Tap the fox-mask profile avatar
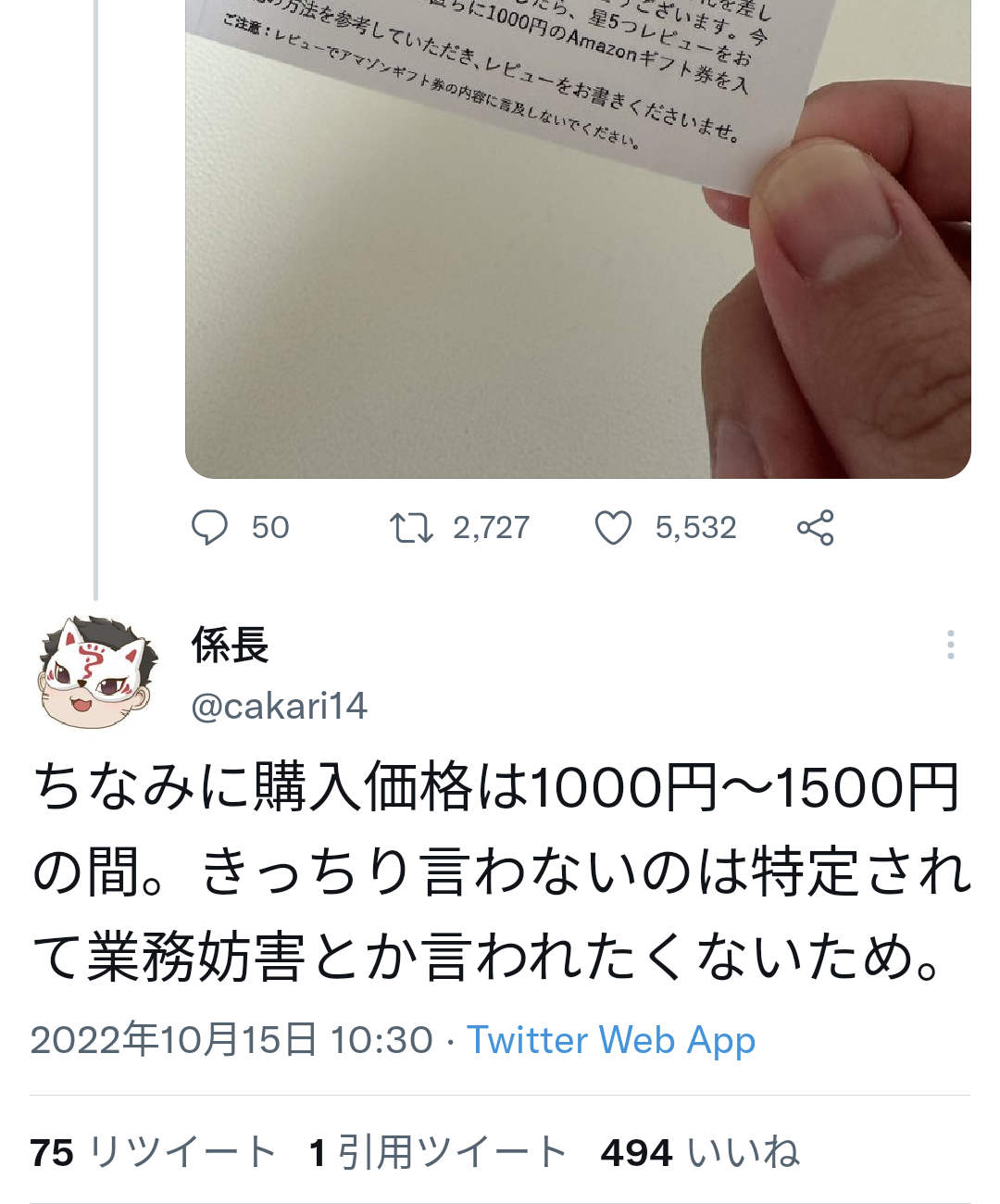The height and width of the screenshot is (1204, 1000). [96, 671]
